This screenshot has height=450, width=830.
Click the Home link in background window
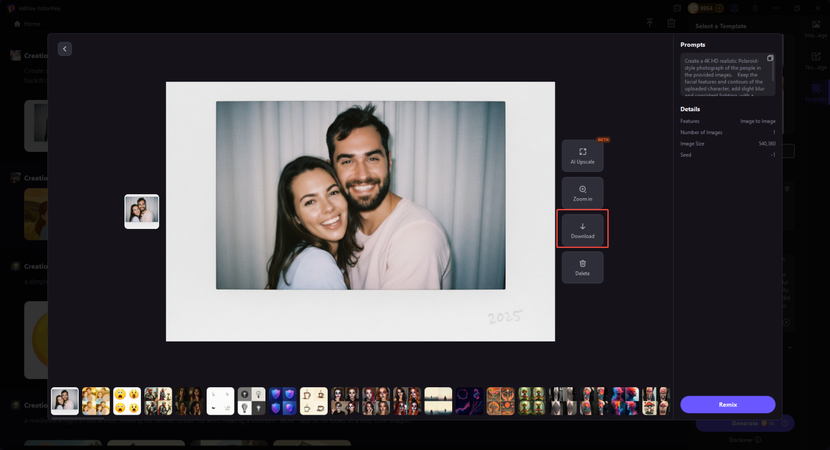click(27, 24)
